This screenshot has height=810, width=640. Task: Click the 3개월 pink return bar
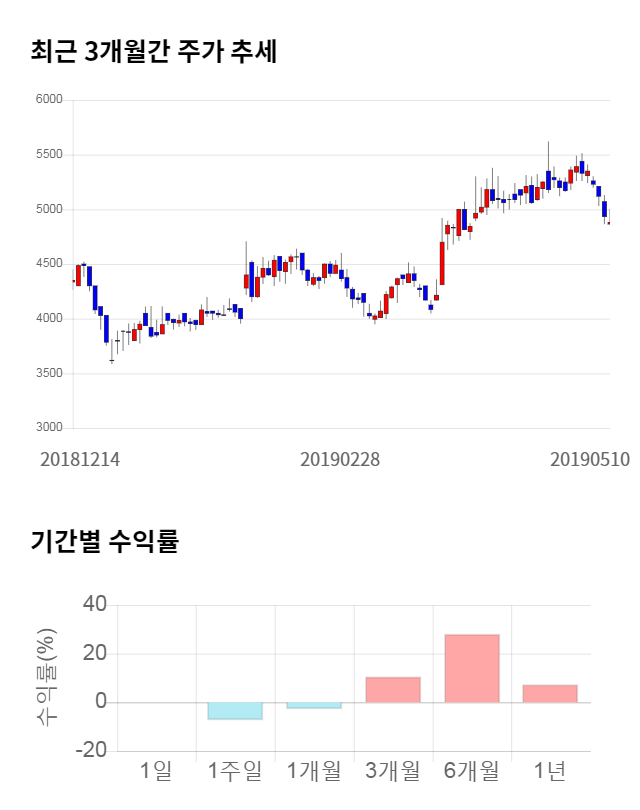(392, 690)
